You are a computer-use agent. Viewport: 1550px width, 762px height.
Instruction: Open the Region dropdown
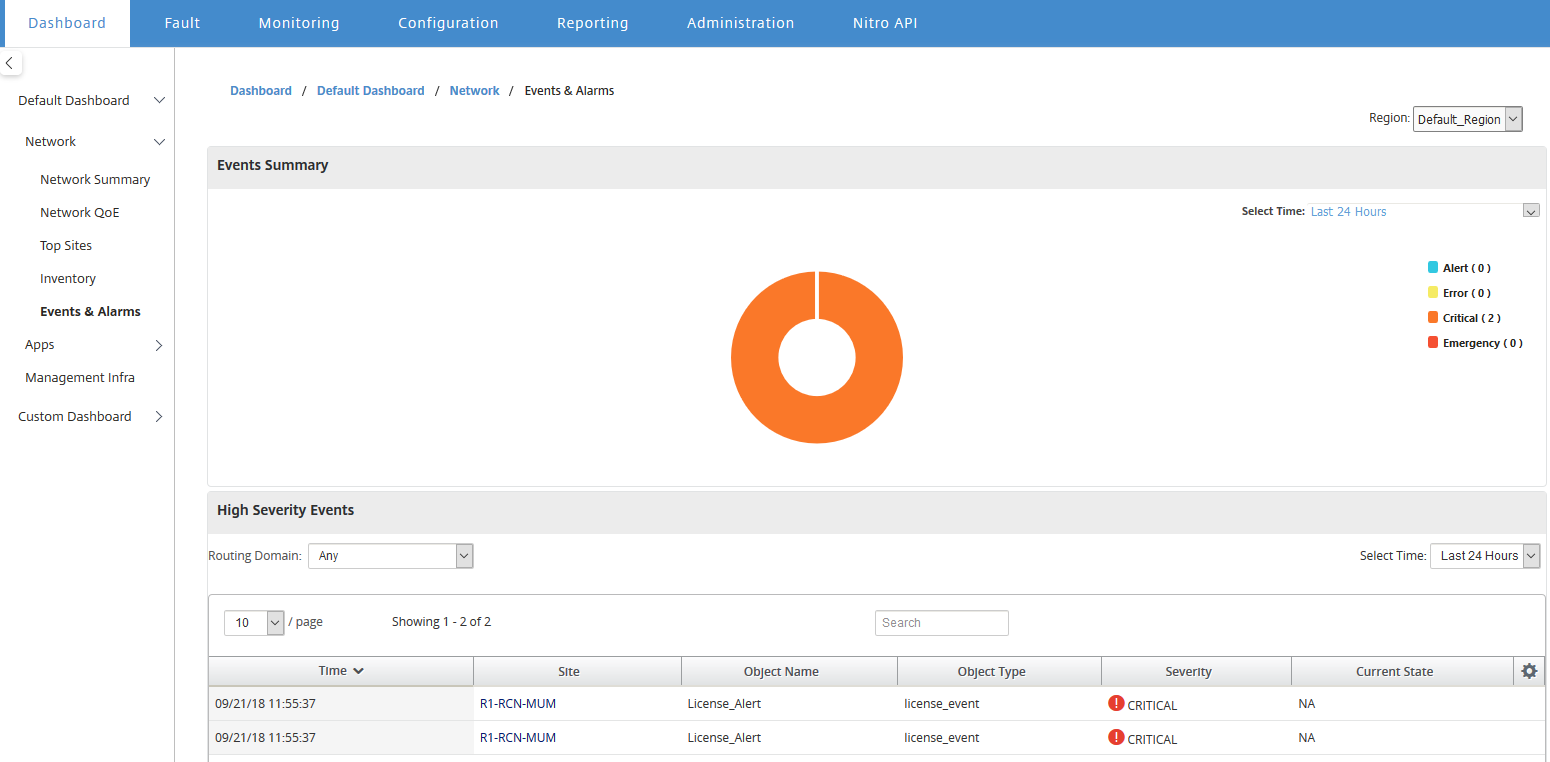point(1467,119)
